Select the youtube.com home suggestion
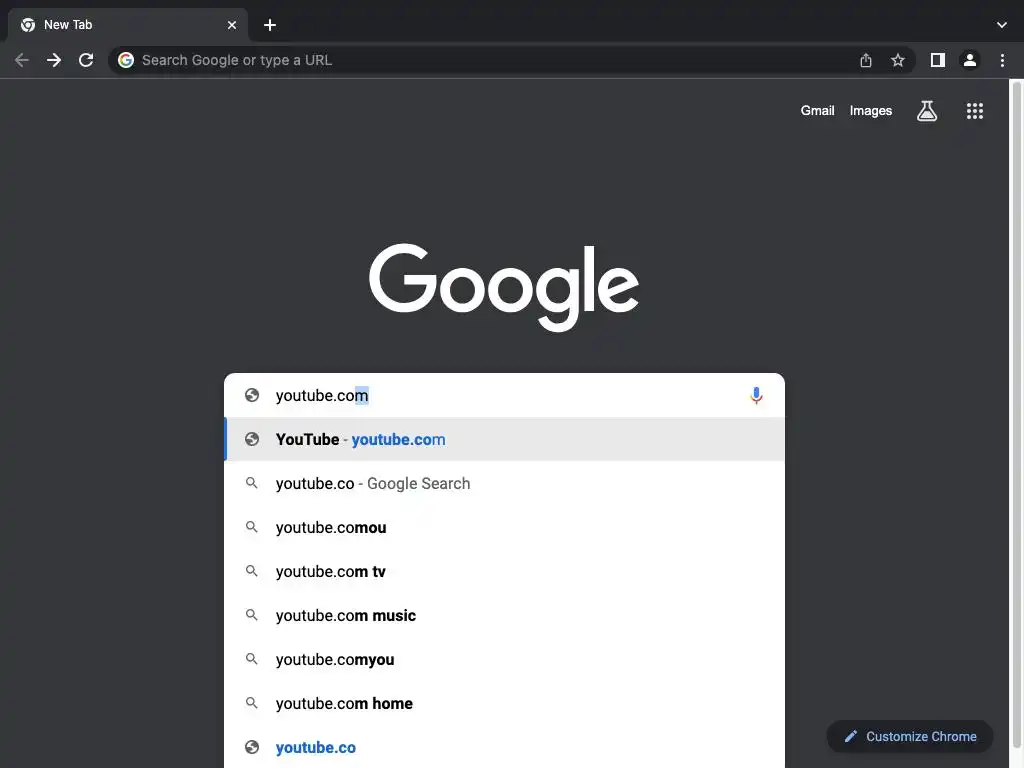This screenshot has width=1024, height=768. (504, 703)
